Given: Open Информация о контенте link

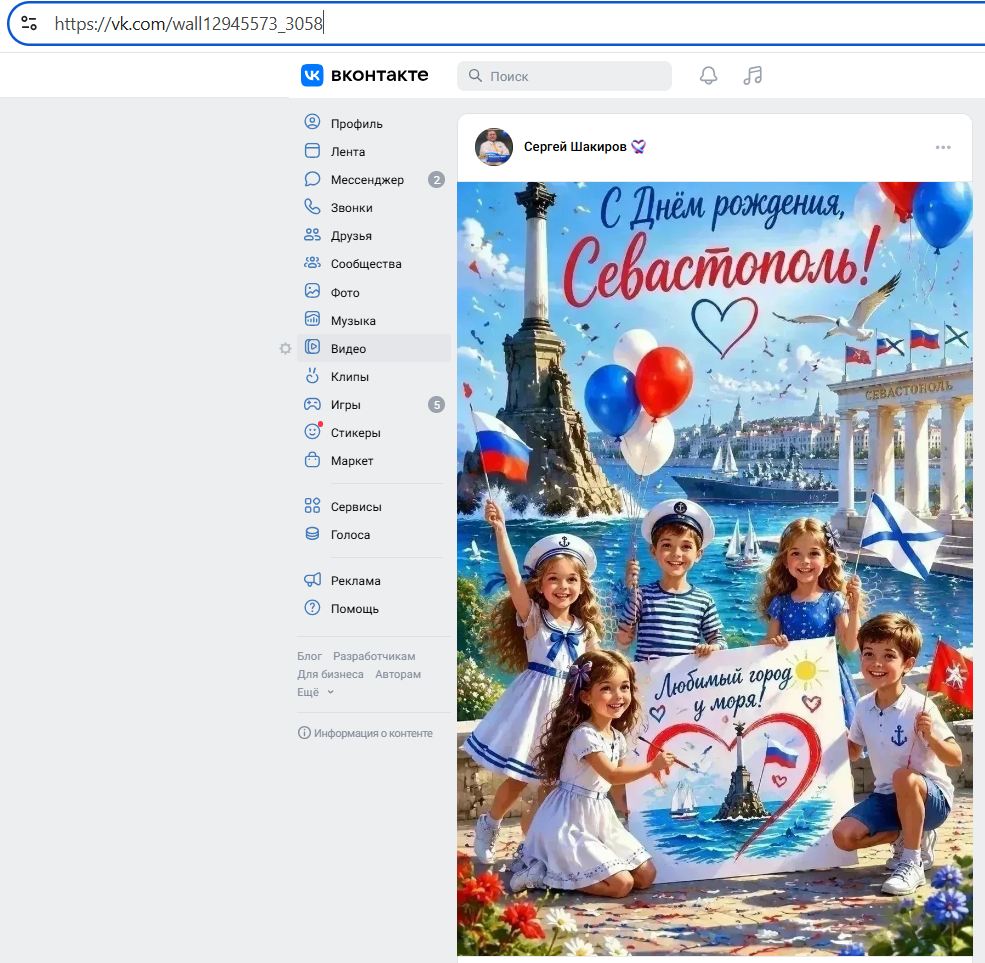Looking at the screenshot, I should pyautogui.click(x=373, y=733).
